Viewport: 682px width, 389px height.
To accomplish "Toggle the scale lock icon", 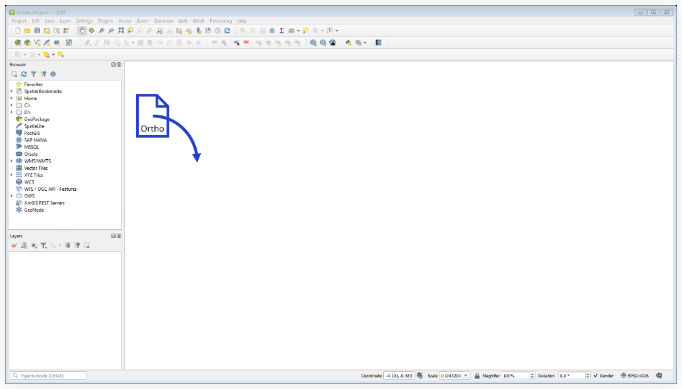I will 477,376.
